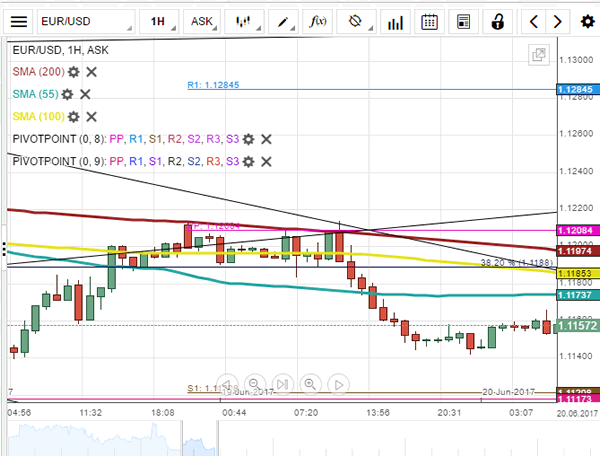Viewport: 600px width, 457px height.
Task: Click the 1.11572 current price tag
Action: pyautogui.click(x=578, y=326)
